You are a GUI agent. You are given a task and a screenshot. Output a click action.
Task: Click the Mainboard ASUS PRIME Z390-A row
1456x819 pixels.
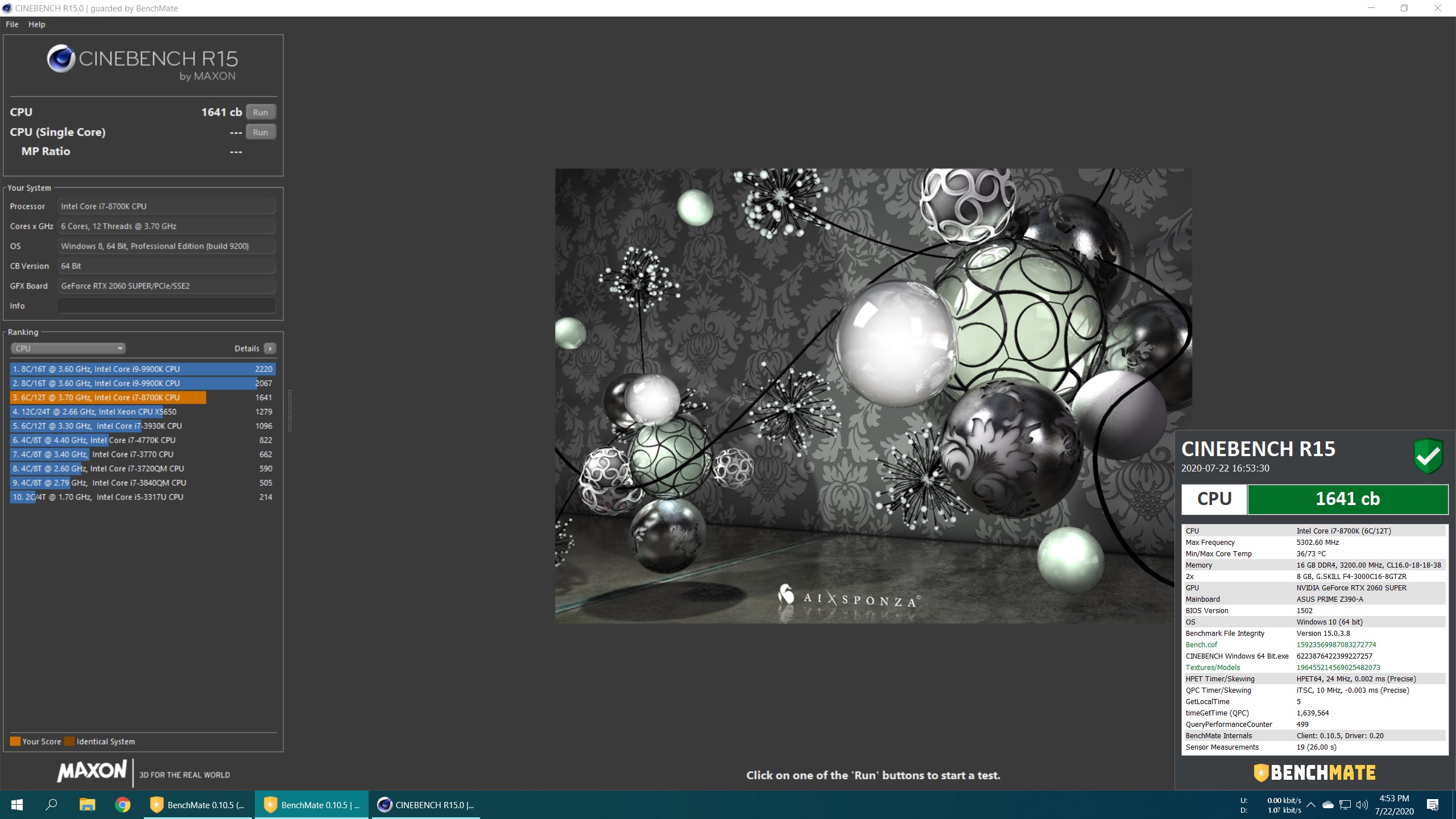point(1314,599)
